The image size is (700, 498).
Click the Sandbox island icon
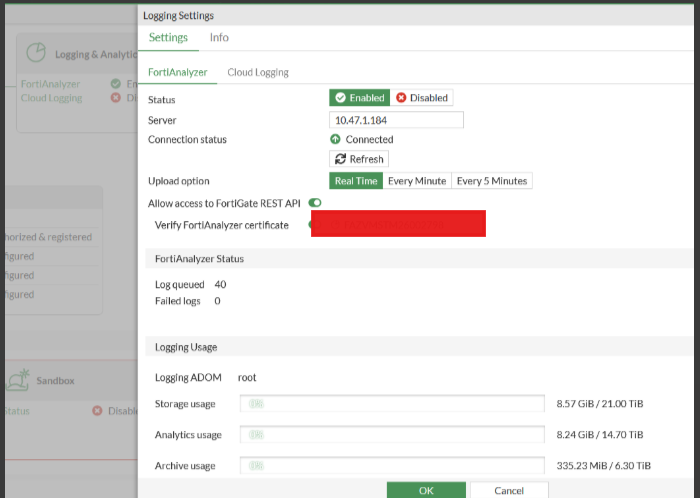[17, 380]
